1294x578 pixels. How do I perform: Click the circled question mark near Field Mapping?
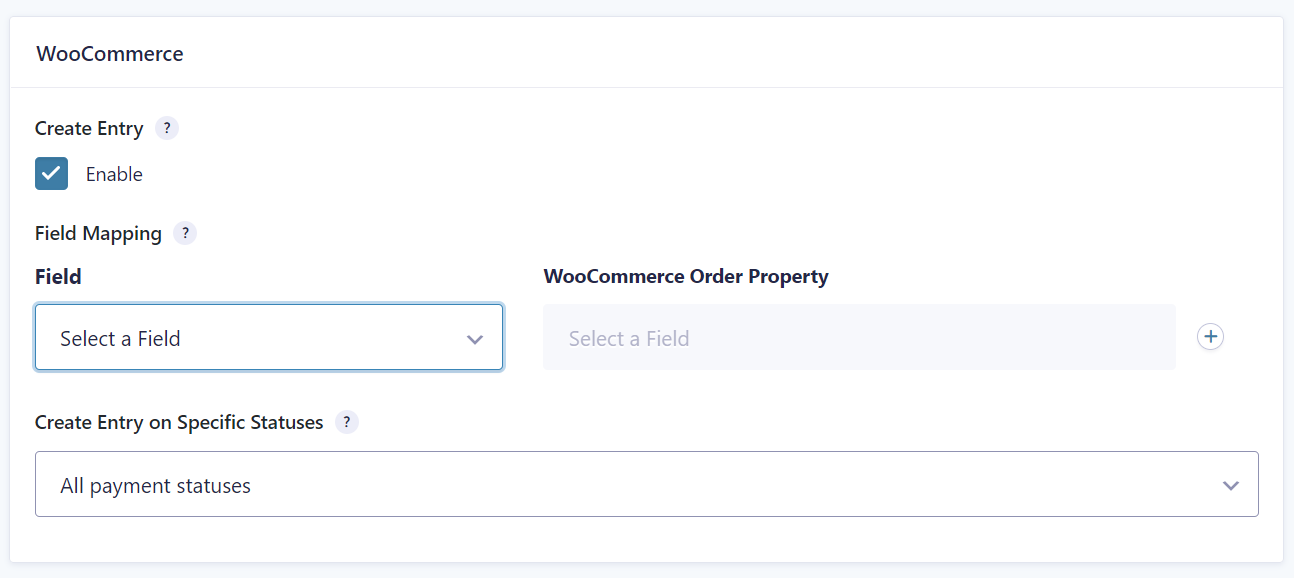tap(185, 233)
